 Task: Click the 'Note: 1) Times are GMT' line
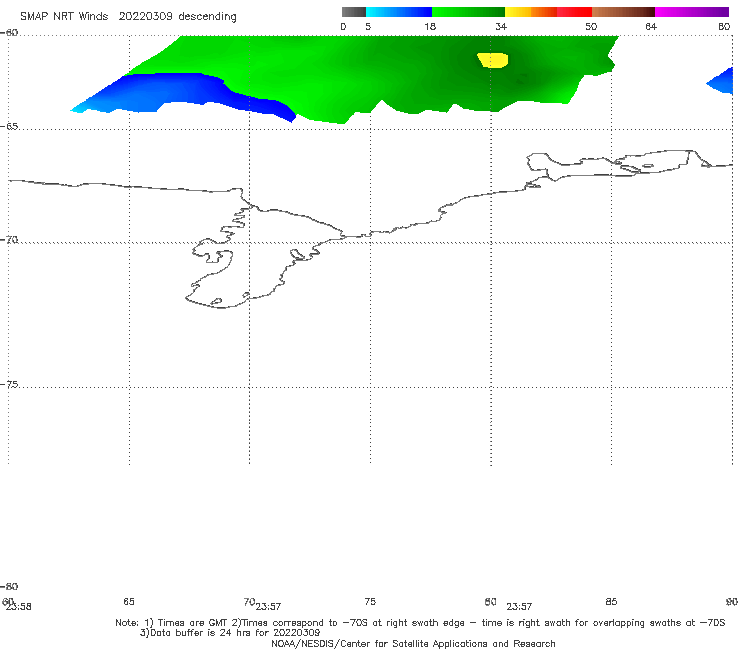click(420, 623)
